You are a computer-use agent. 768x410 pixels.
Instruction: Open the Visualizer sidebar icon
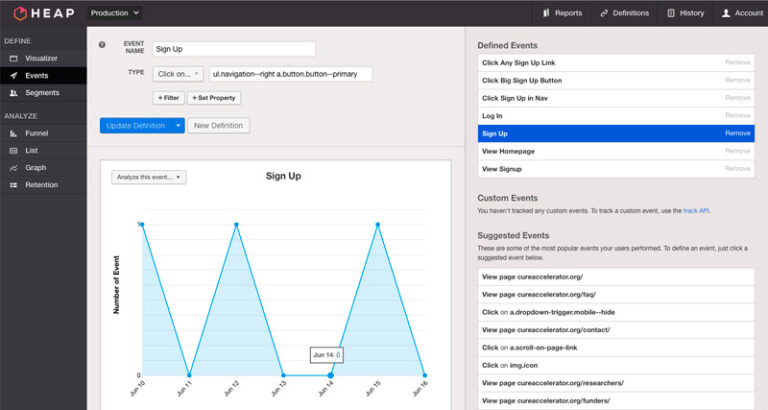(13, 58)
